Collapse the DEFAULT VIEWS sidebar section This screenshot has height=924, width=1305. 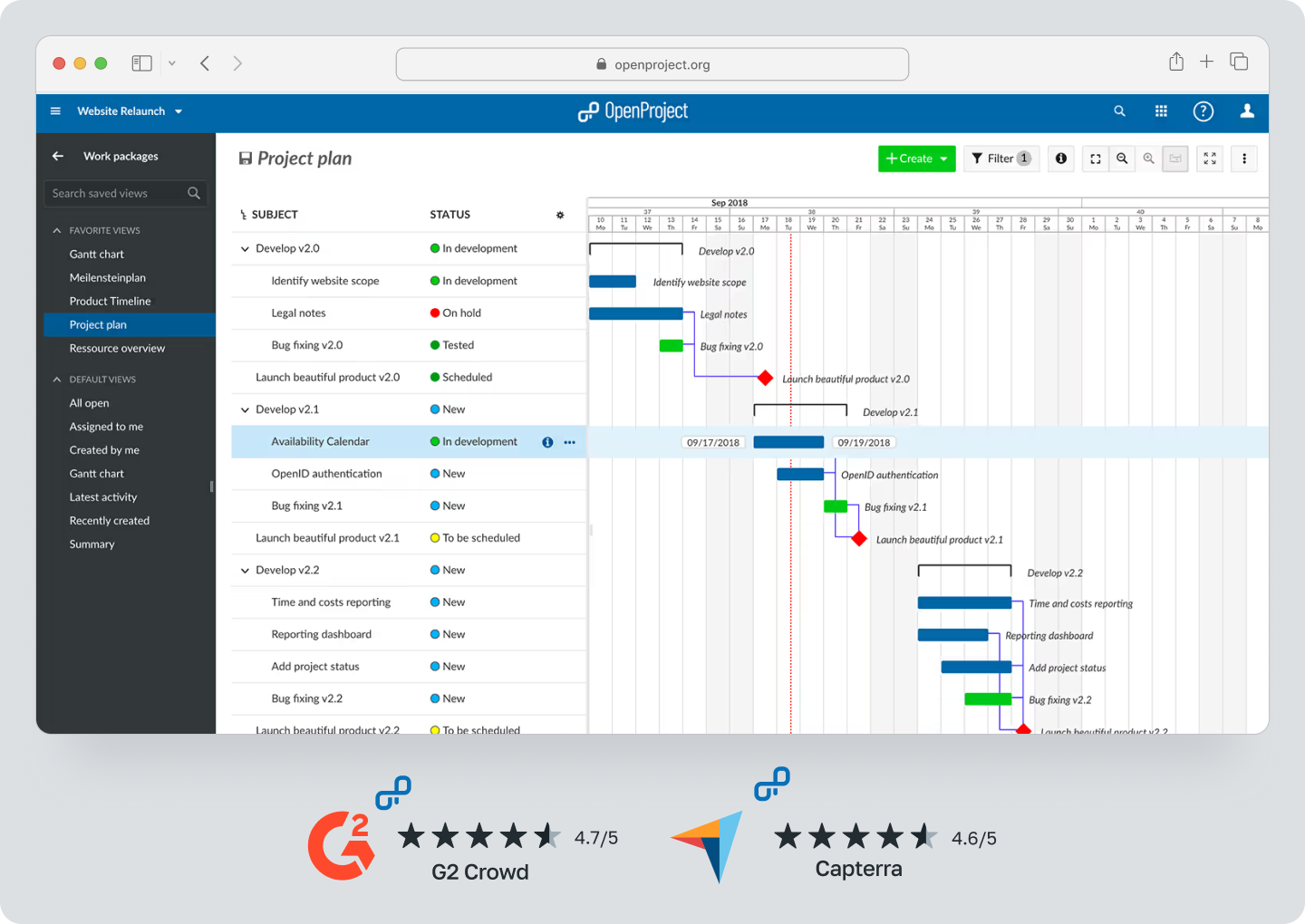coord(57,379)
